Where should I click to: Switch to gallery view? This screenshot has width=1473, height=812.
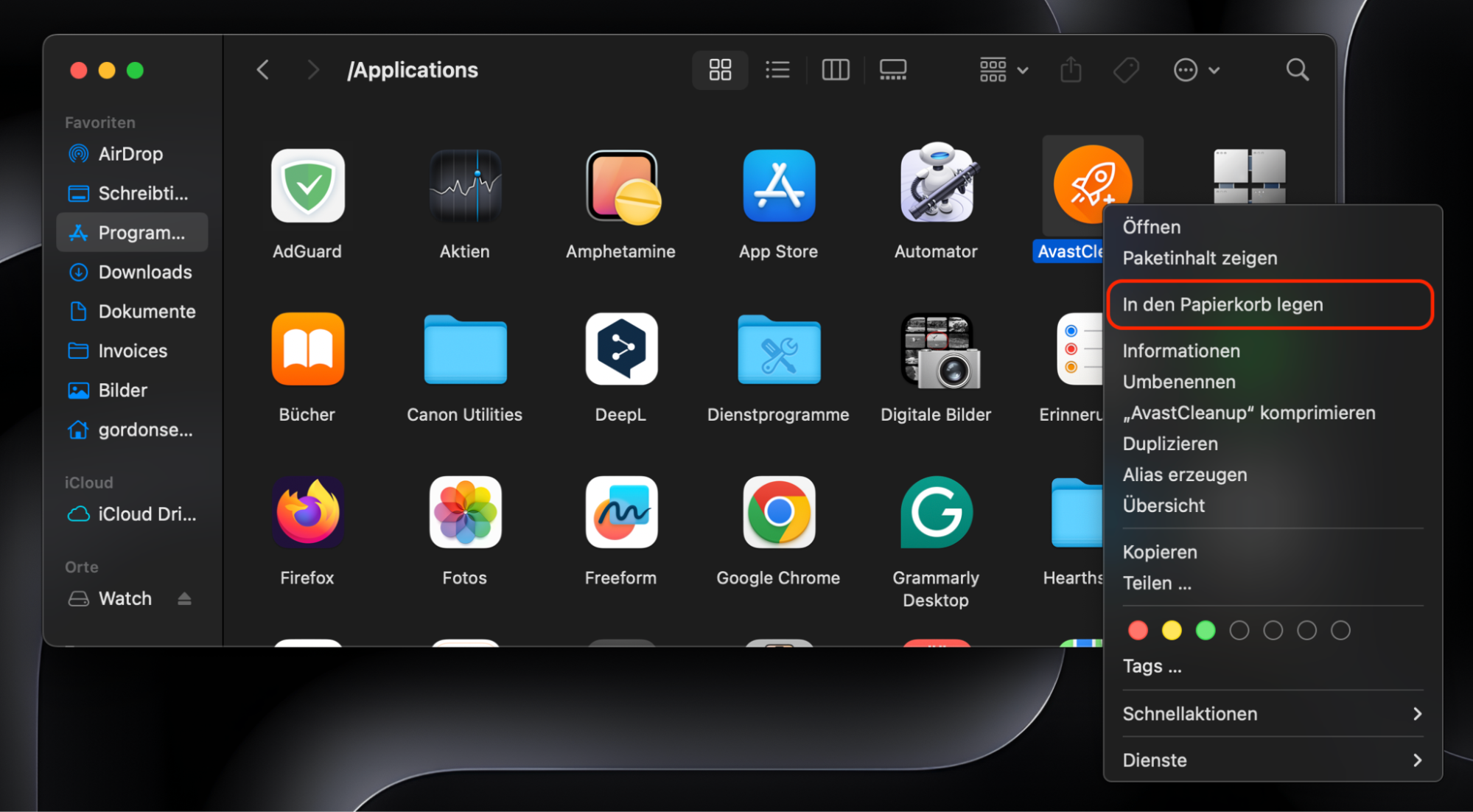pyautogui.click(x=893, y=70)
